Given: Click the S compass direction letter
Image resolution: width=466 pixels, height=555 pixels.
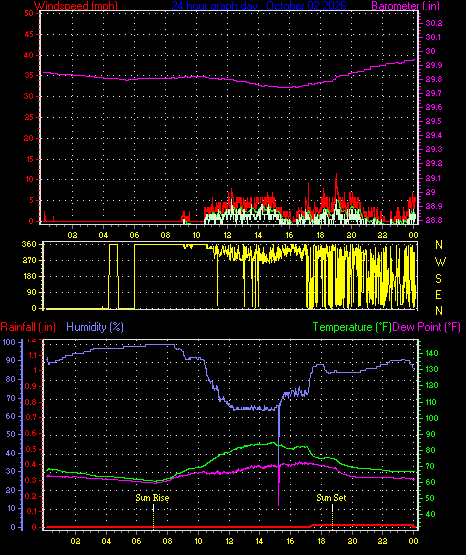Looking at the screenshot, I should tap(439, 279).
